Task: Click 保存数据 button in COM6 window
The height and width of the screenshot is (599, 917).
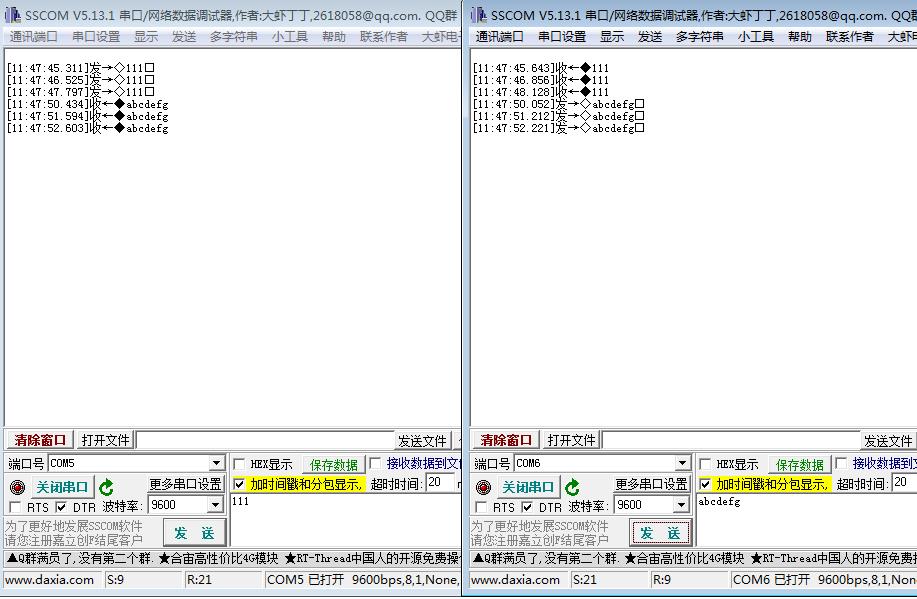Action: tap(800, 465)
